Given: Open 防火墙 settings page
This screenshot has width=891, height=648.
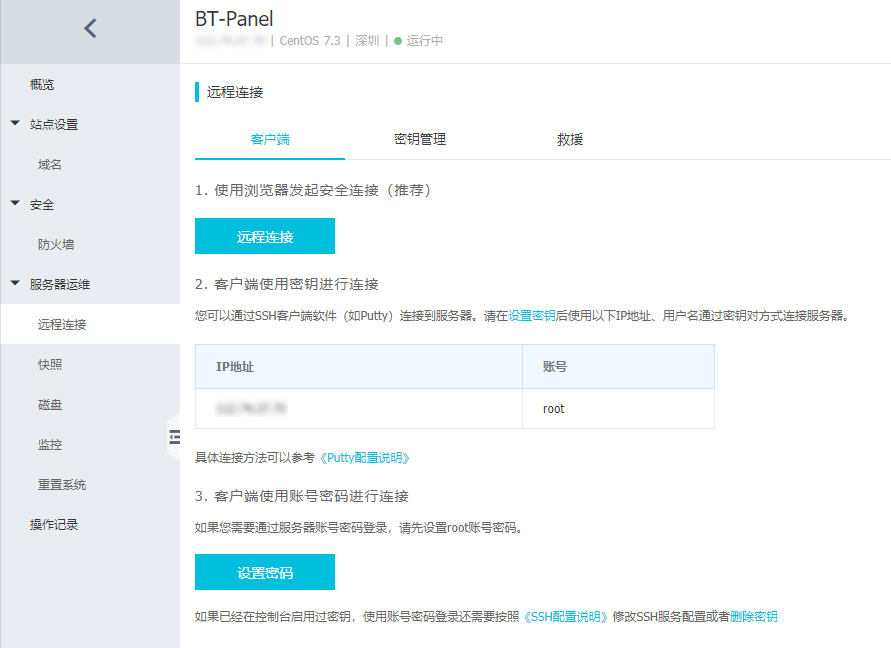Looking at the screenshot, I should 56,245.
